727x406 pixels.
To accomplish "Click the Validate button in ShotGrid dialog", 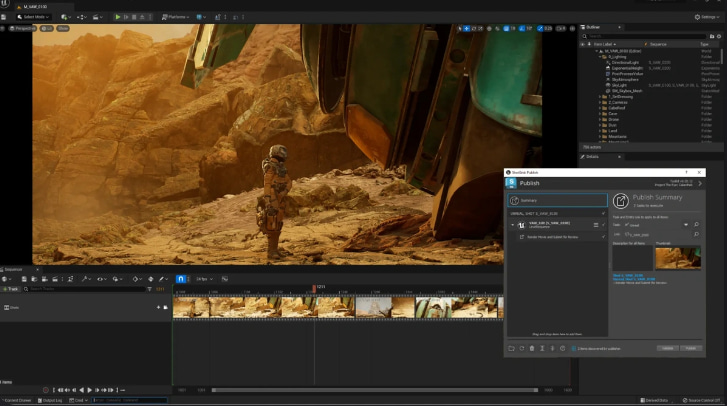I will coord(668,348).
